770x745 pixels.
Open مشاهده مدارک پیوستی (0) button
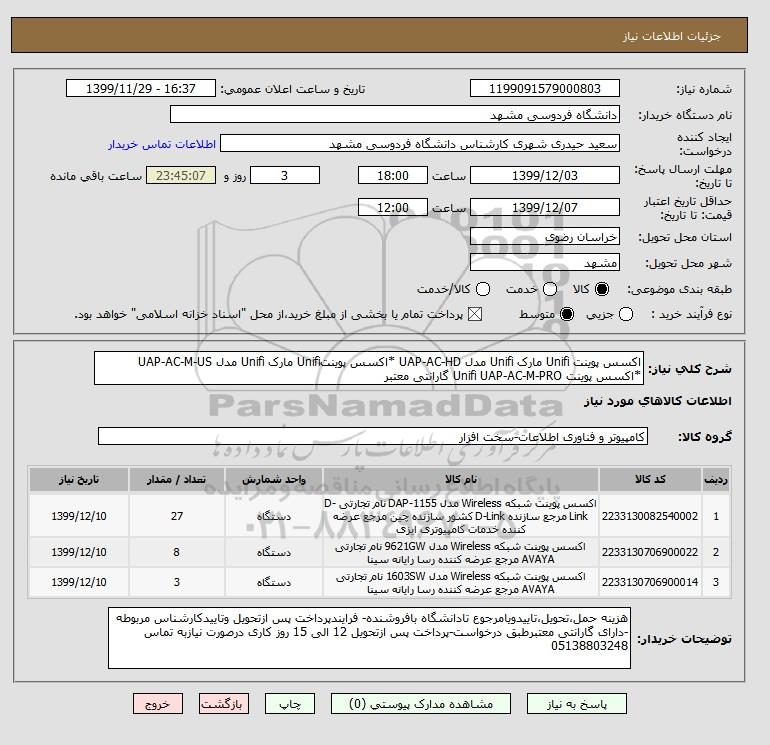click(421, 704)
